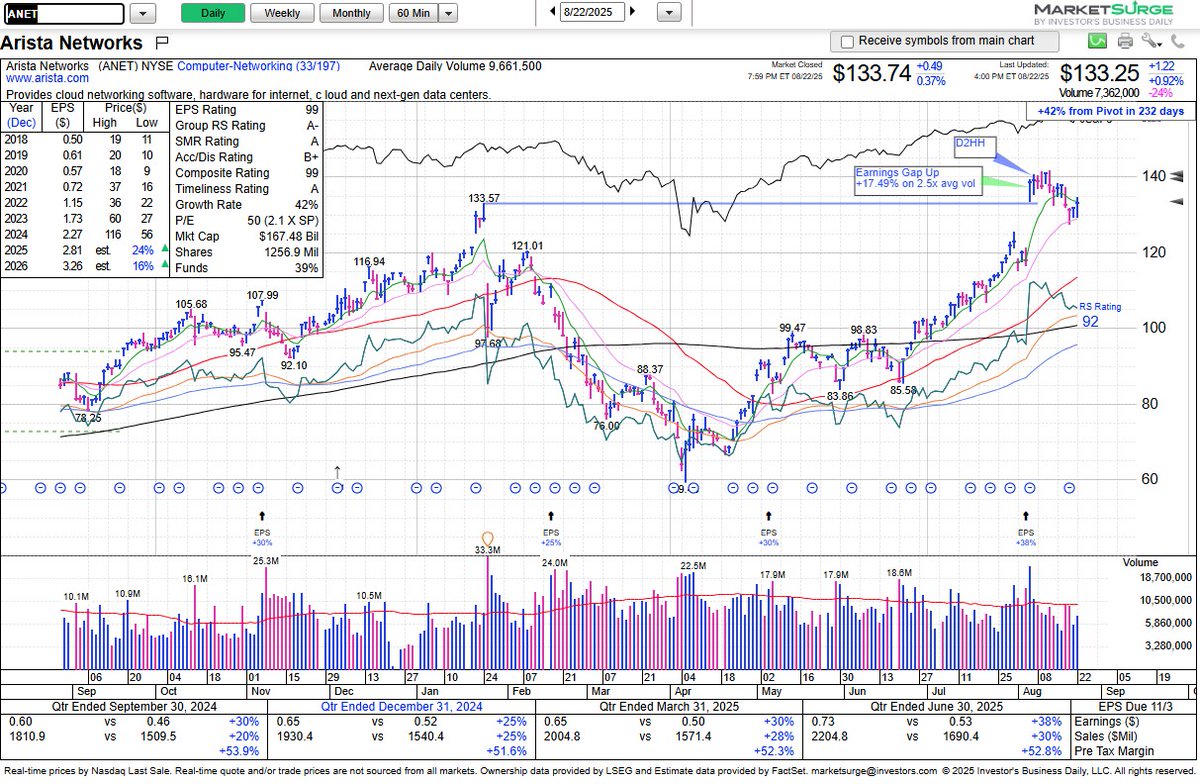Click the phone support icon
This screenshot has width=1200, height=784.
(x=1177, y=41)
